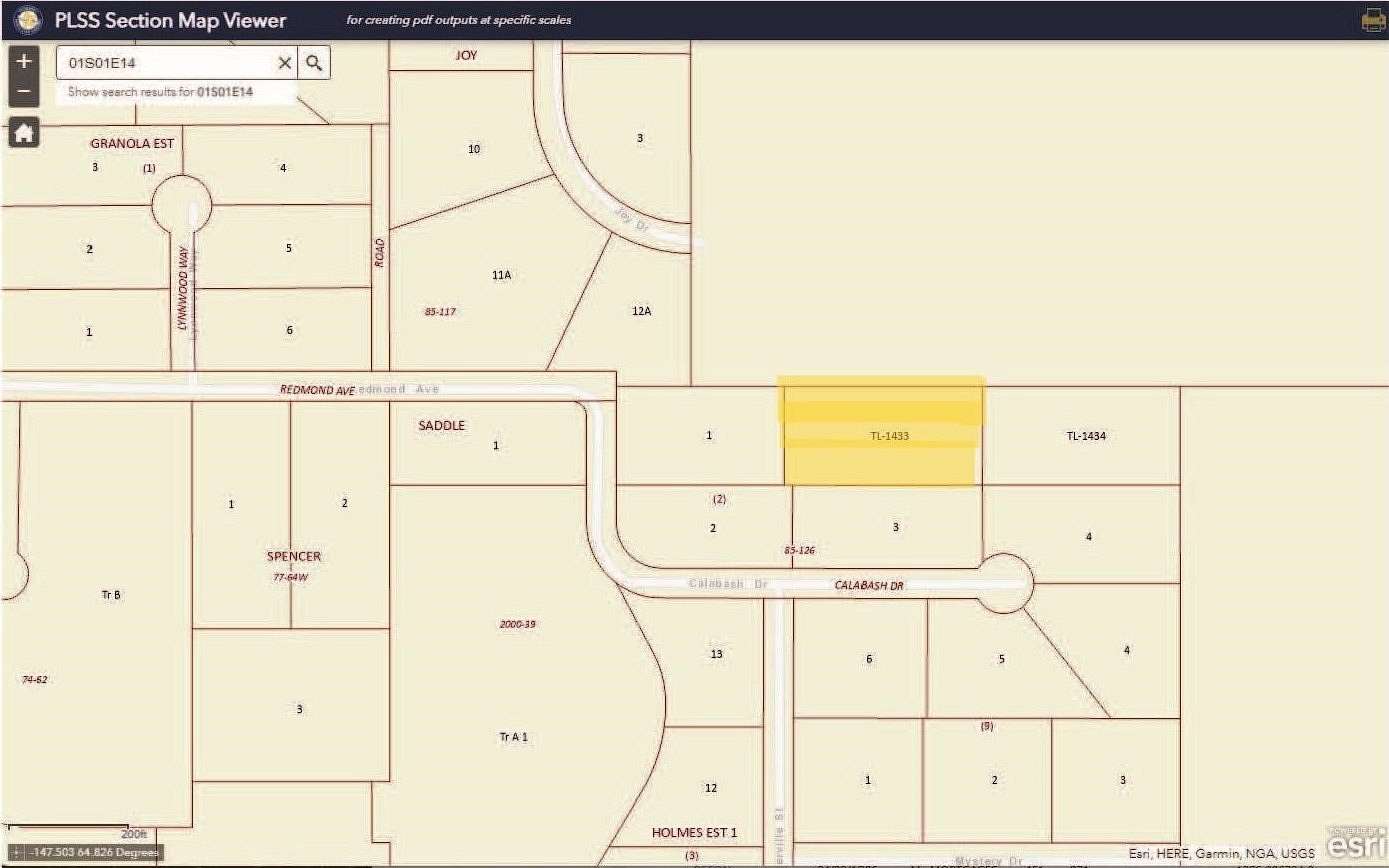
Task: Click the zoom in plus icon
Action: pyautogui.click(x=23, y=60)
